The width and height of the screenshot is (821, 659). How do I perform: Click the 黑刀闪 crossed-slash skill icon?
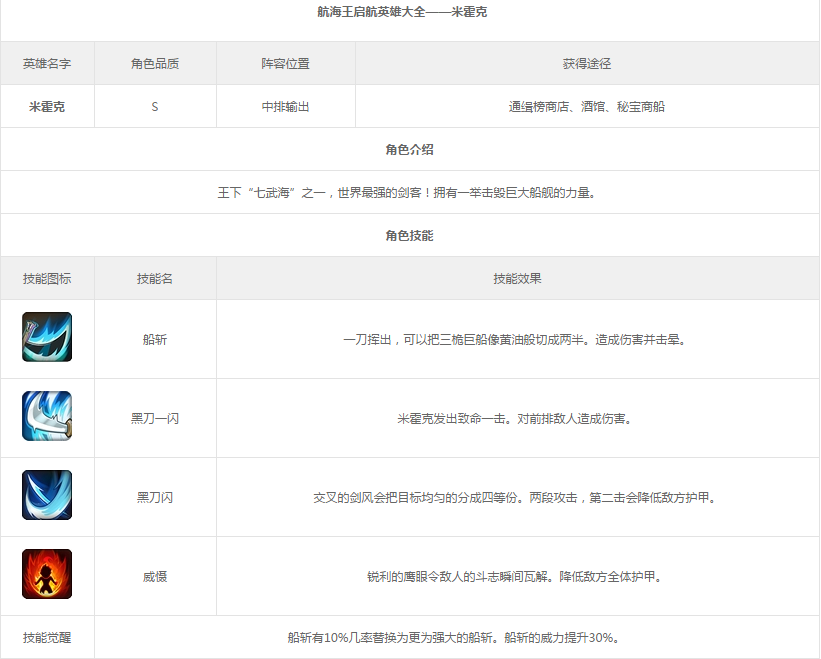pos(47,495)
